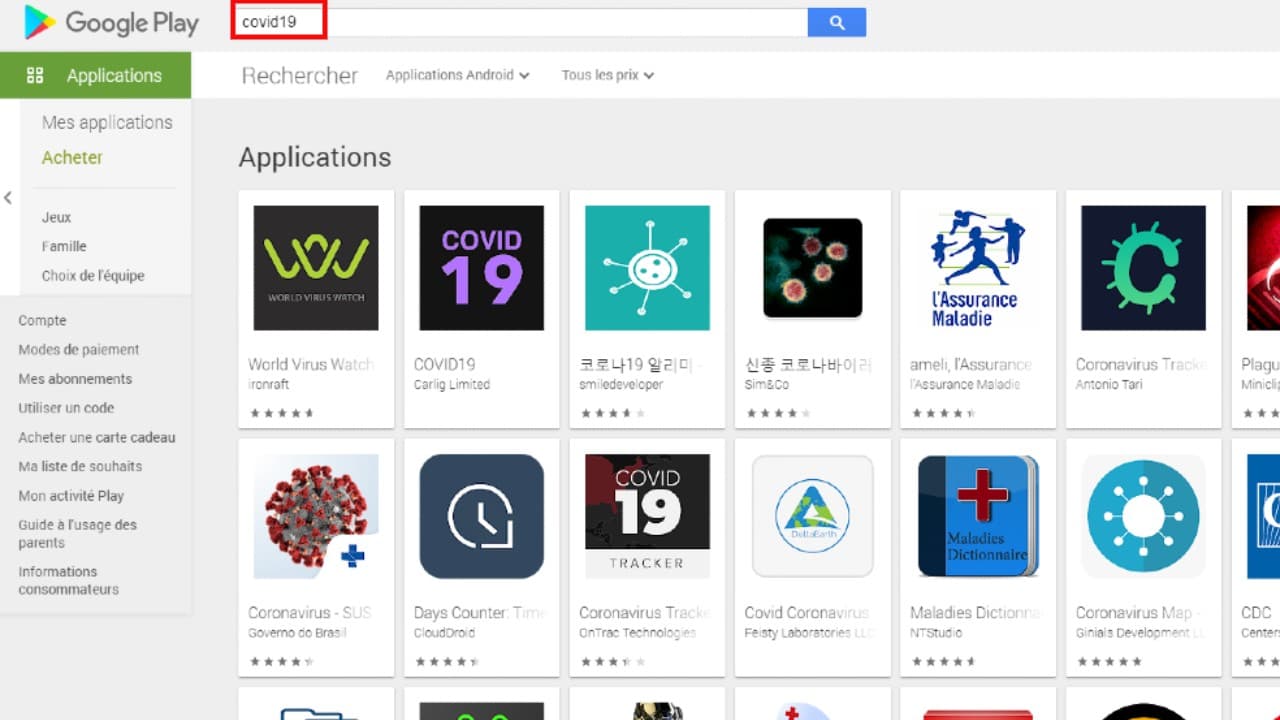Open Modes de paiement

(79, 350)
